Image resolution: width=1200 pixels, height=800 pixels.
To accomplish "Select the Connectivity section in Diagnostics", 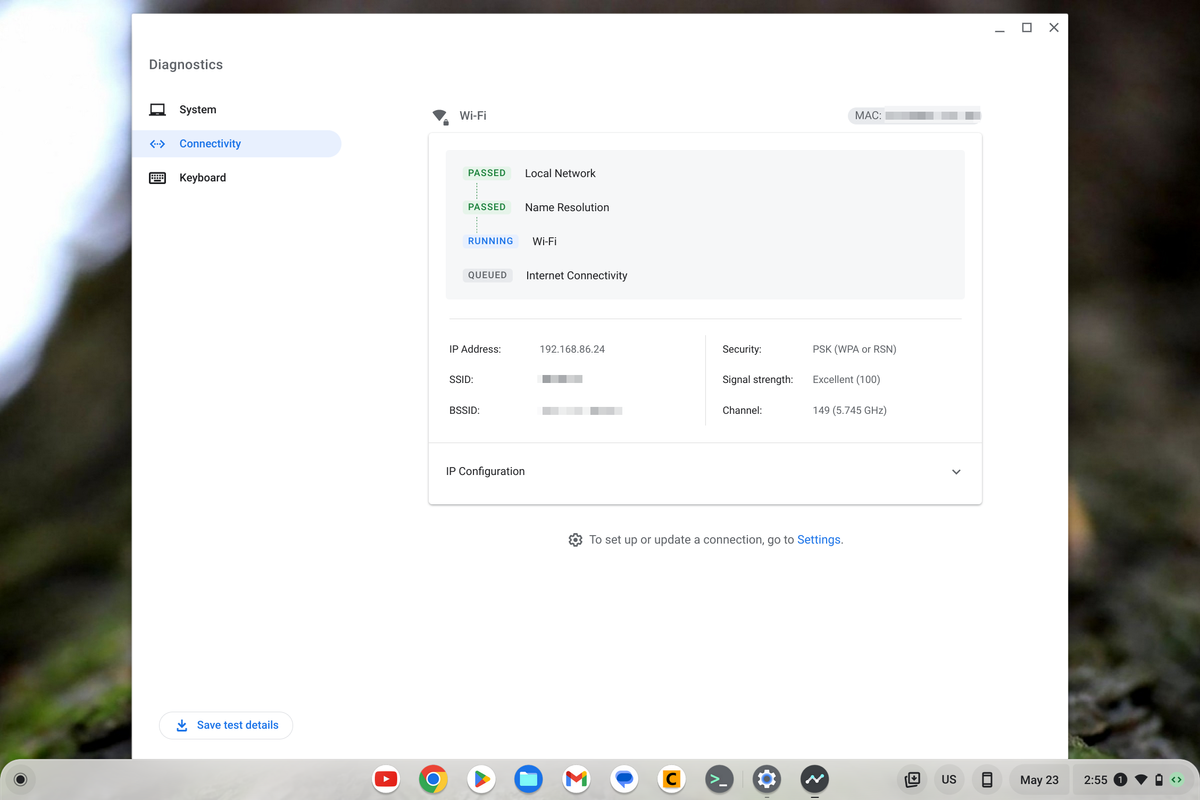I will pos(210,143).
